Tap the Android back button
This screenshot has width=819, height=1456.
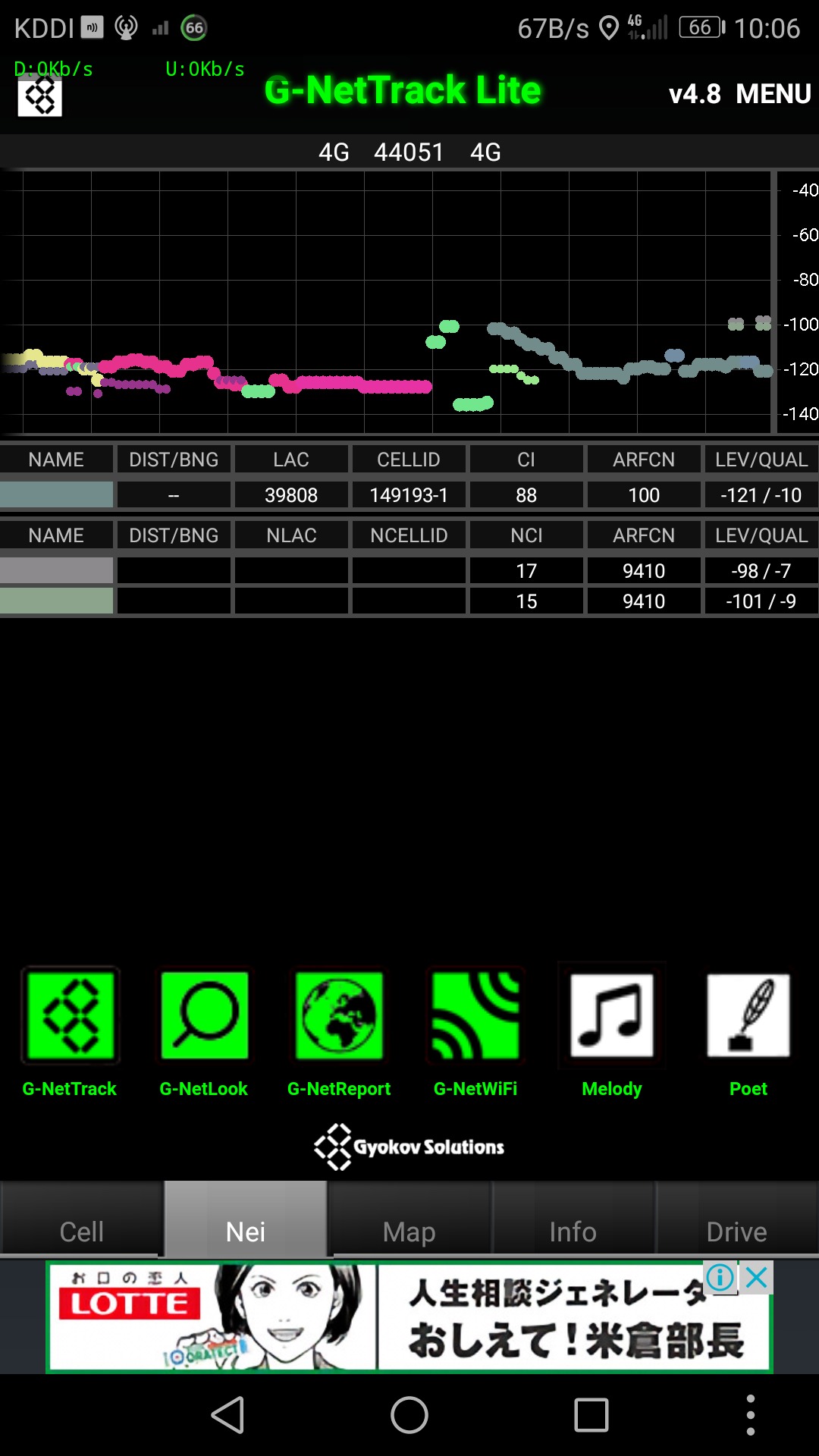[227, 1415]
